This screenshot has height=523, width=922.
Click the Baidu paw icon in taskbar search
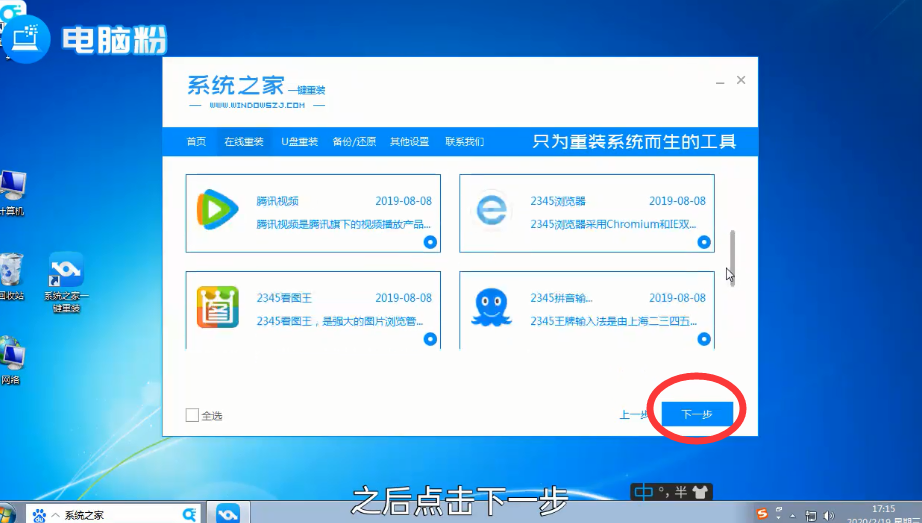pyautogui.click(x=39, y=515)
